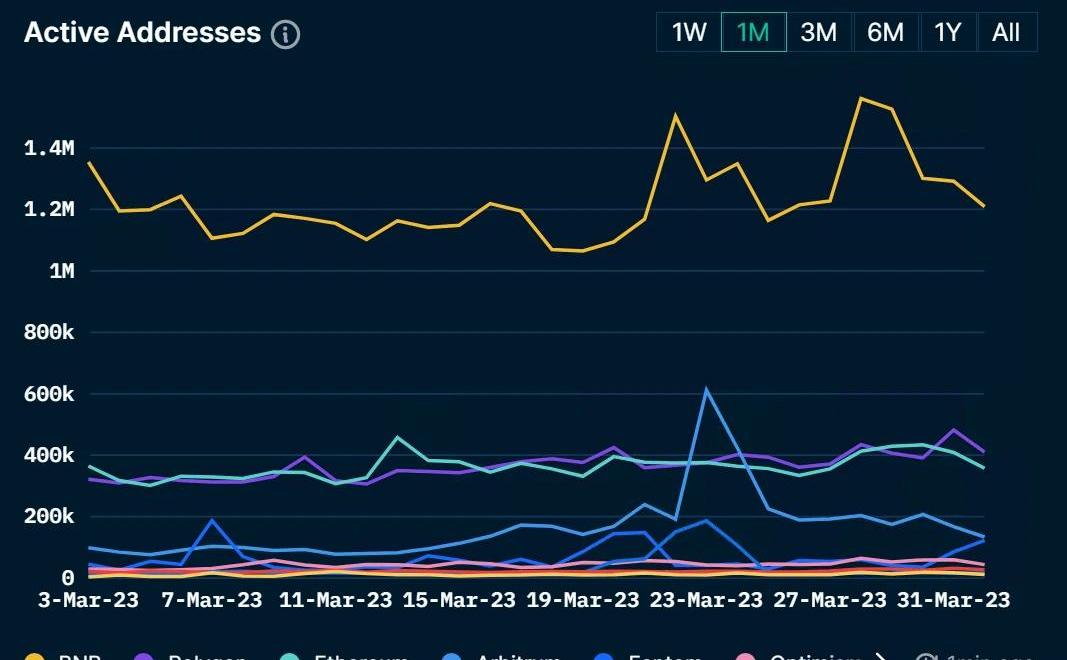Viewport: 1067px width, 660px height.
Task: Click the Fantom legend color dot
Action: [x=604, y=656]
